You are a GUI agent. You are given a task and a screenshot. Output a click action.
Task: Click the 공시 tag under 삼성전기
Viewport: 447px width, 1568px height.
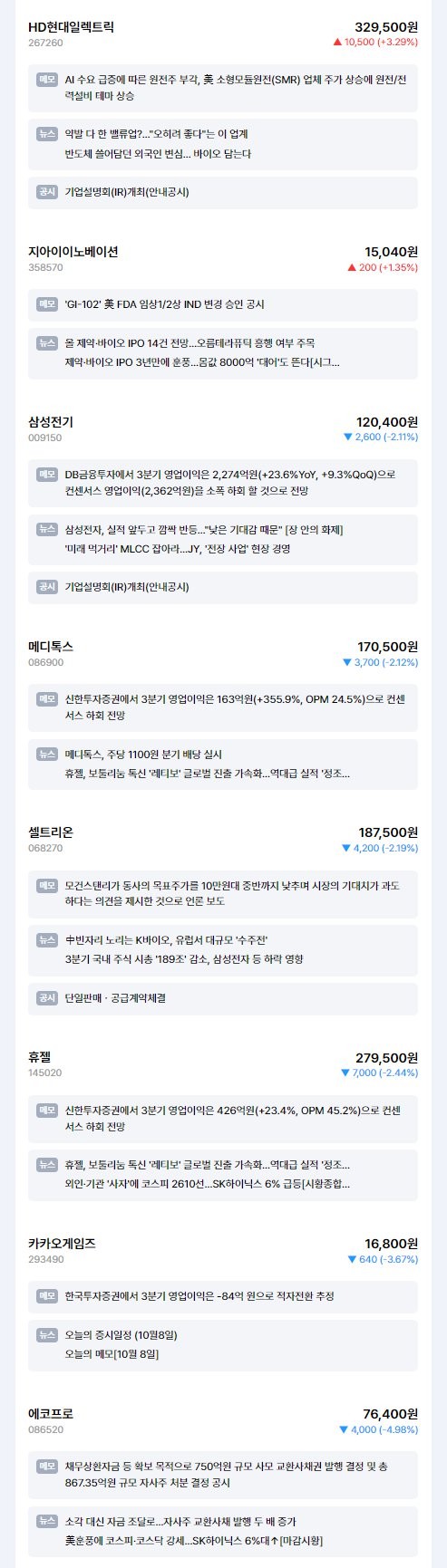pyautogui.click(x=47, y=587)
